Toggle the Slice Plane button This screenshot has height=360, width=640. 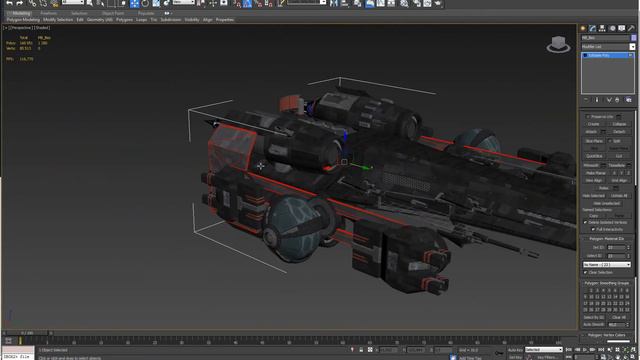pos(594,141)
